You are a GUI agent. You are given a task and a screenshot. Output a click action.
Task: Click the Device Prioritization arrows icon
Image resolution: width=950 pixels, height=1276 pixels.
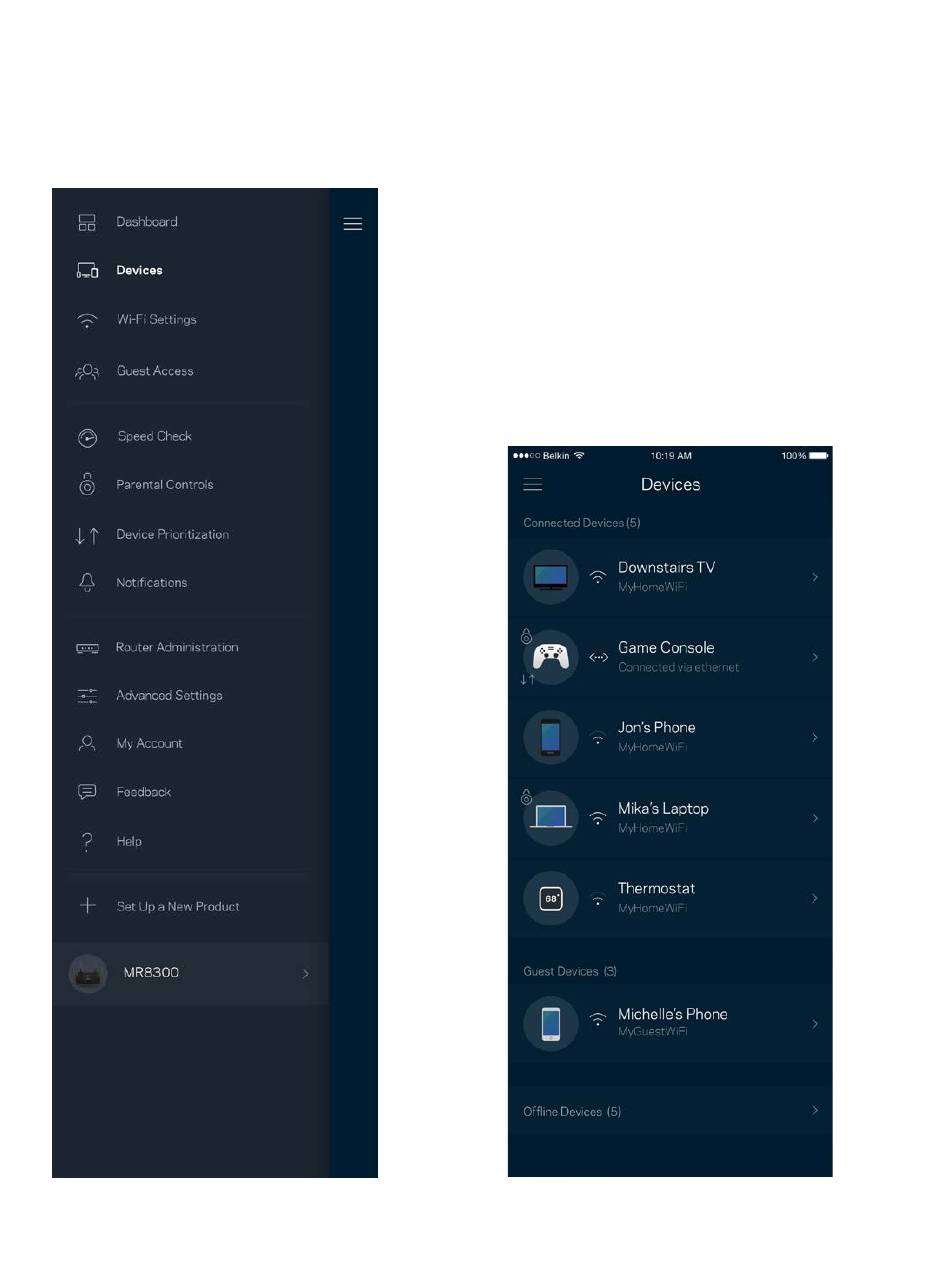point(87,535)
